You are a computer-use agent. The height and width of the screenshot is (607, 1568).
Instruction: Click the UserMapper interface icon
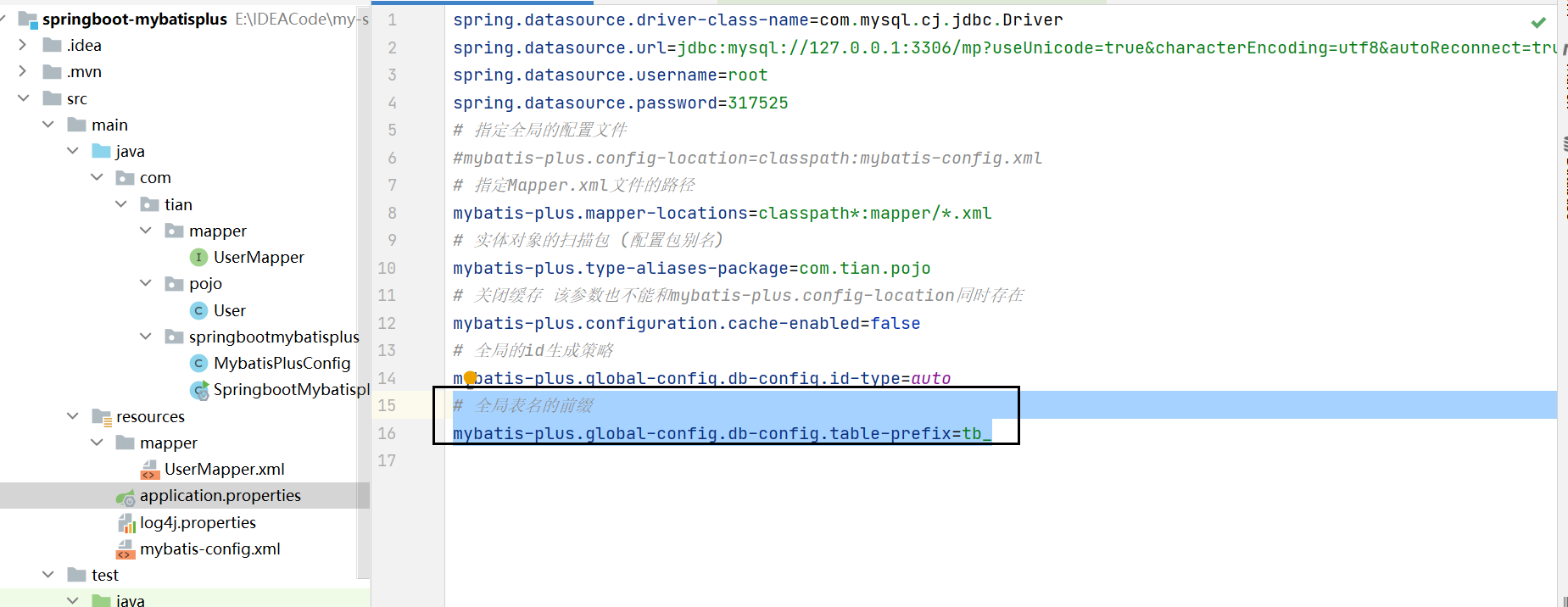[x=198, y=257]
